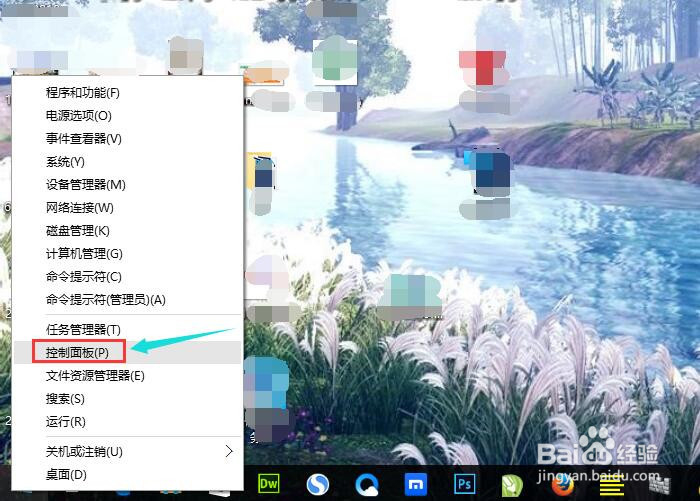Click the yellow lines taskbar icon
This screenshot has width=700, height=501.
612,487
